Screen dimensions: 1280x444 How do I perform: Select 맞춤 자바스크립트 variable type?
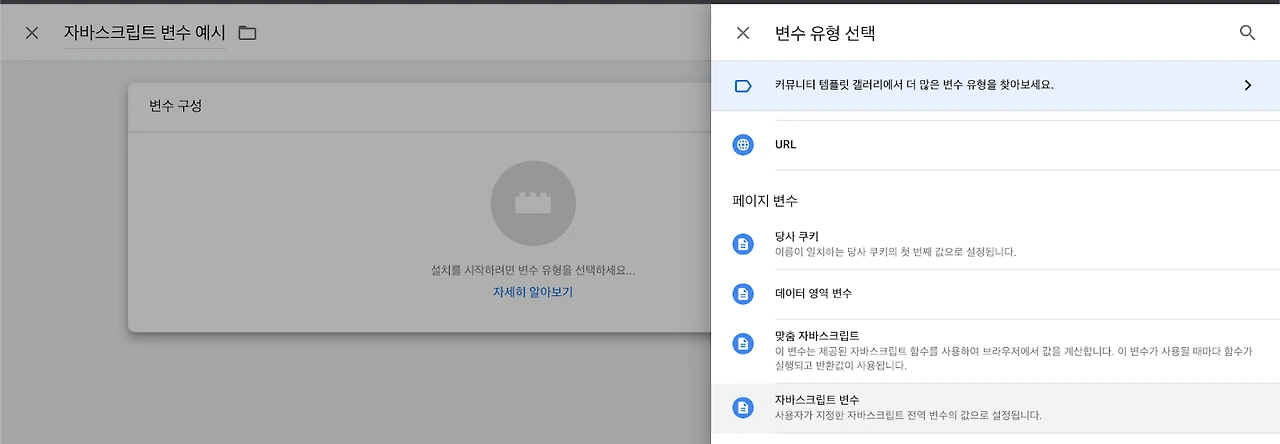(x=995, y=350)
